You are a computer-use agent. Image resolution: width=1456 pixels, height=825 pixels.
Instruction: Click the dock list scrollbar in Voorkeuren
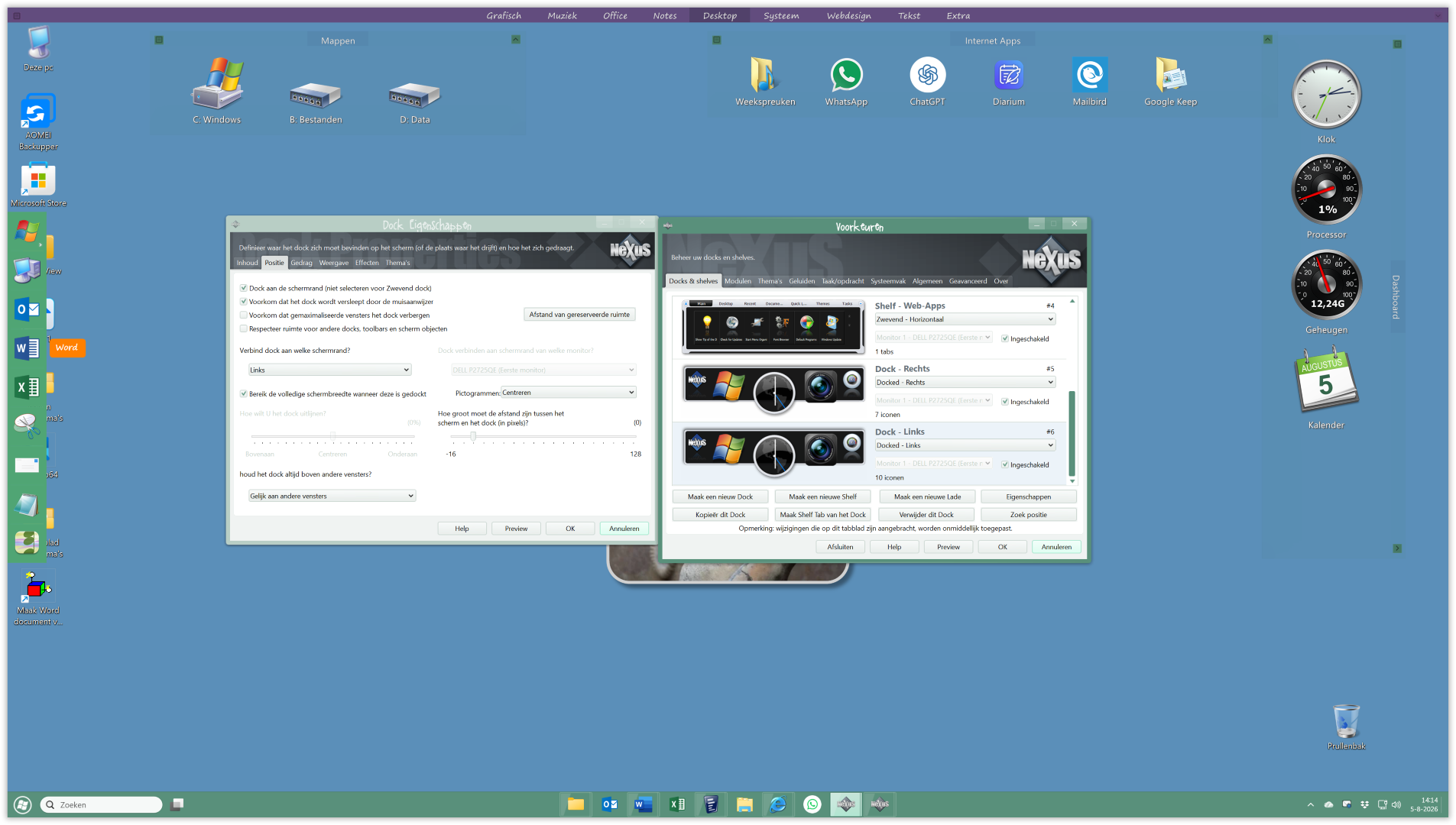click(1072, 432)
